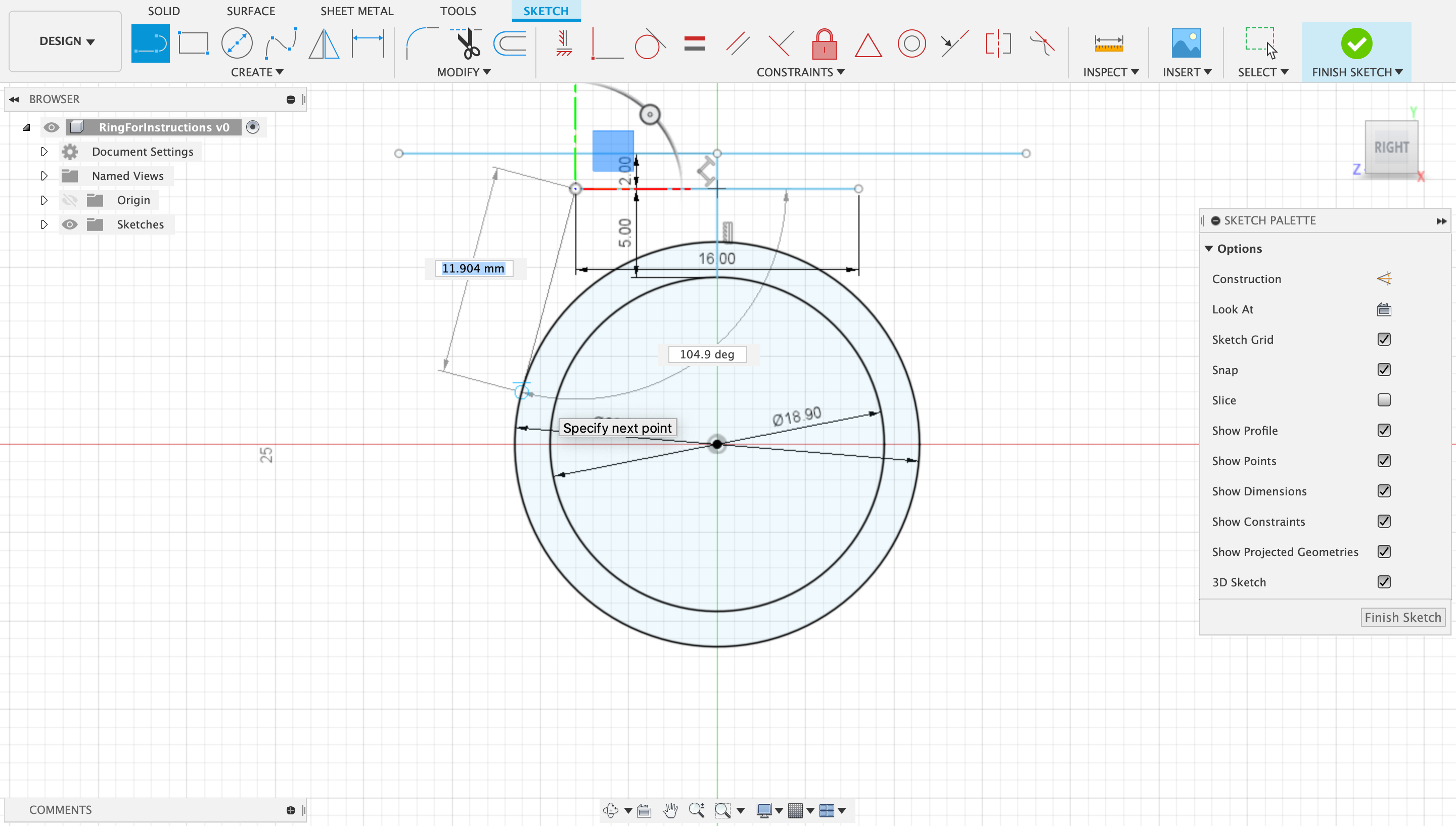Viewport: 1456px width, 826px height.
Task: Select the 2-point Rectangle tool
Action: pos(193,43)
